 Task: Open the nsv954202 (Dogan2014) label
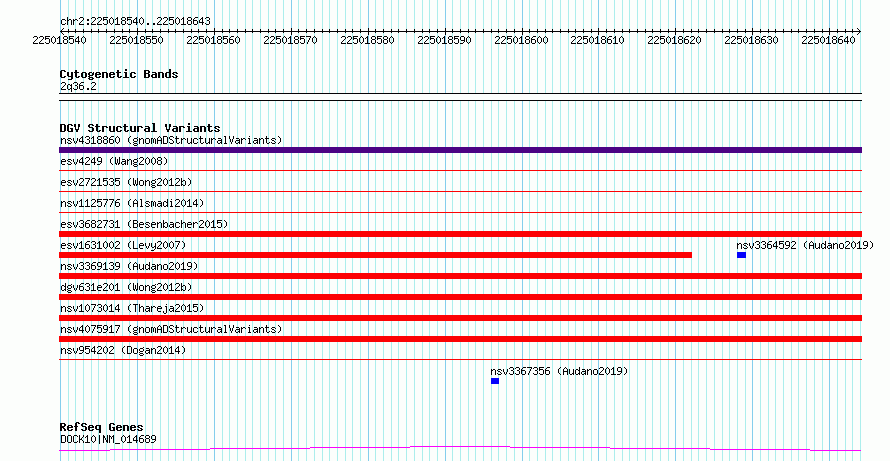[123, 350]
